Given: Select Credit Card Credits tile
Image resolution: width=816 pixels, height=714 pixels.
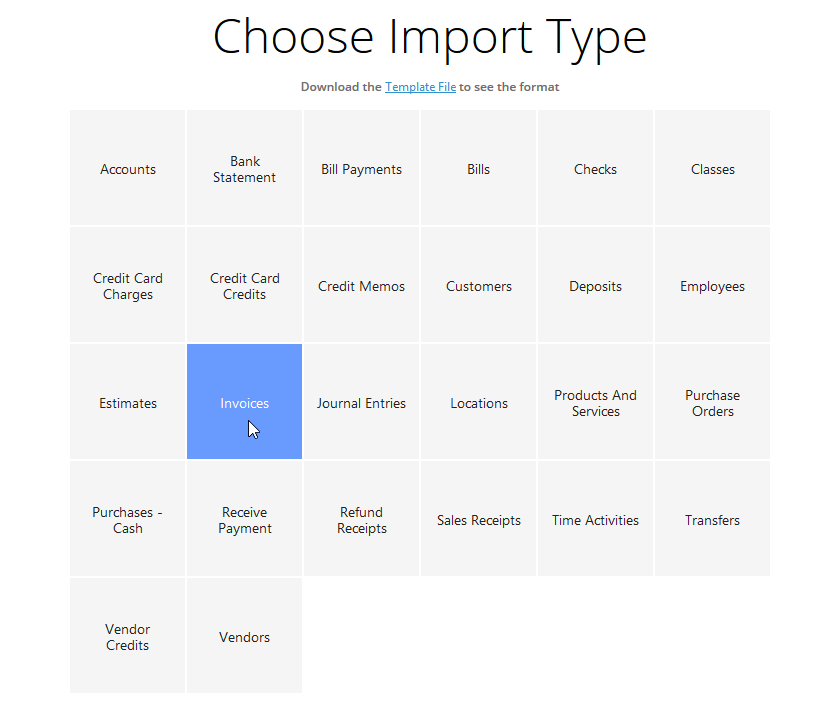Looking at the screenshot, I should pos(245,285).
